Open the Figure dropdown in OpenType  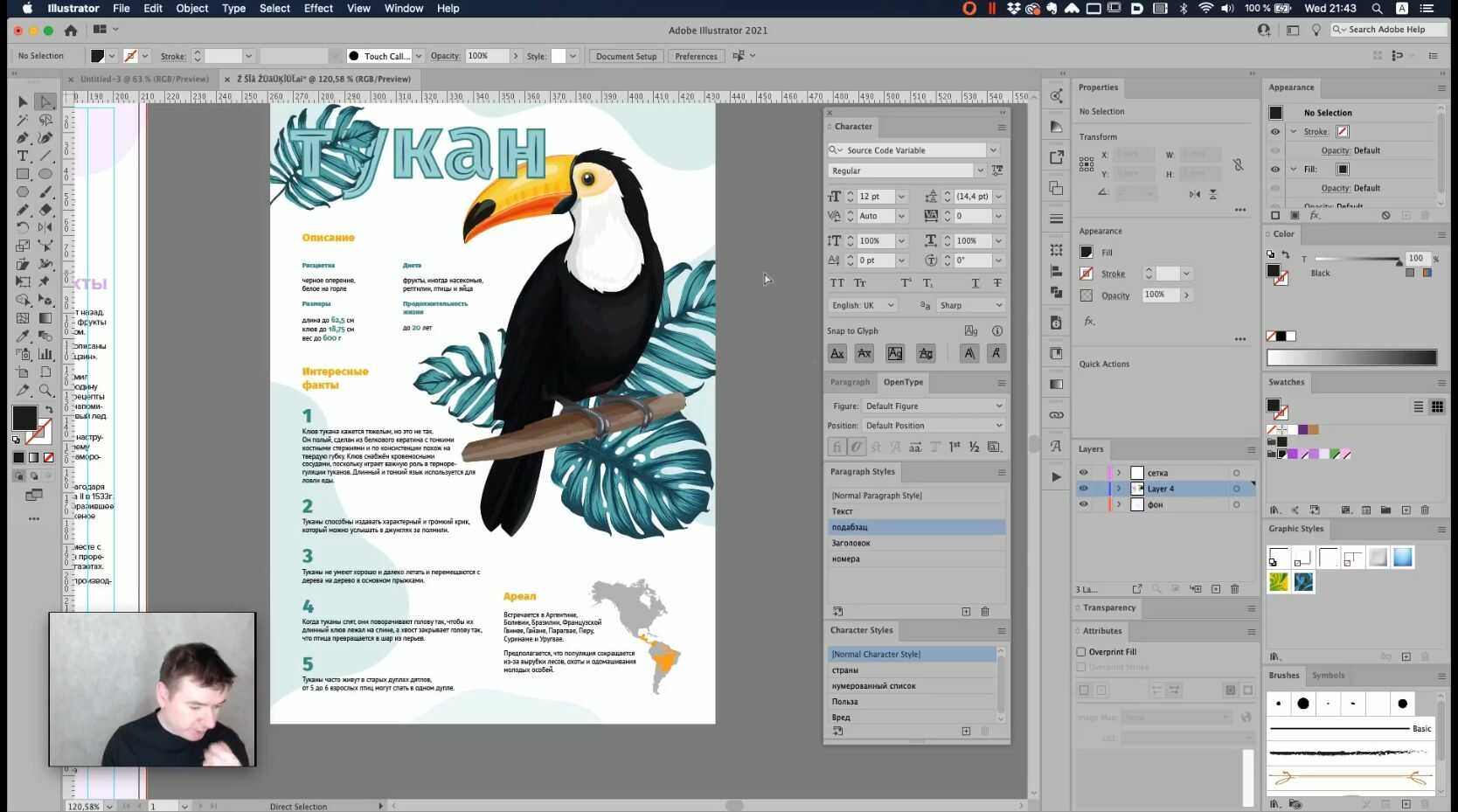click(934, 406)
